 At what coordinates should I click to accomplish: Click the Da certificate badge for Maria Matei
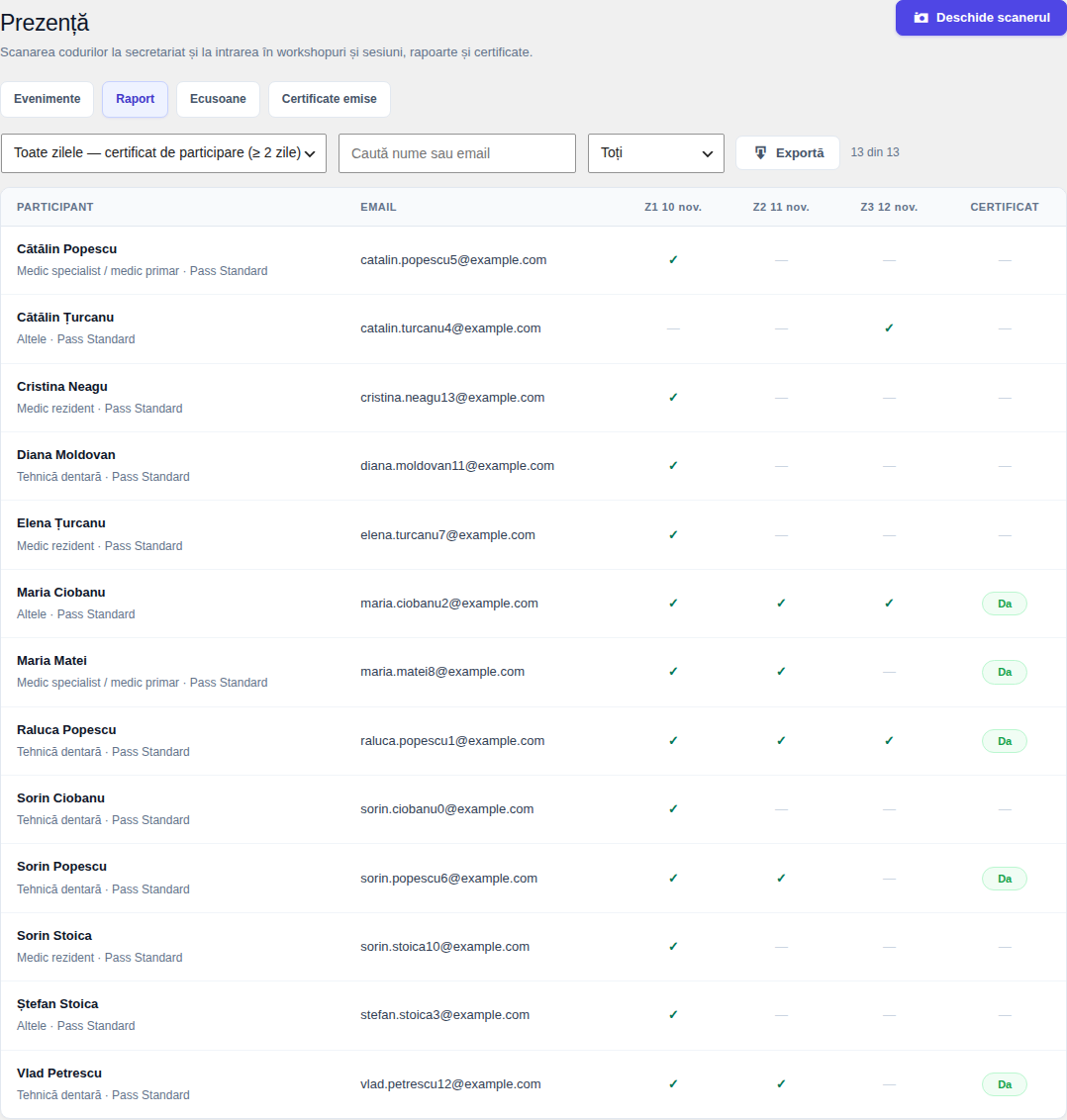pyautogui.click(x=1004, y=672)
